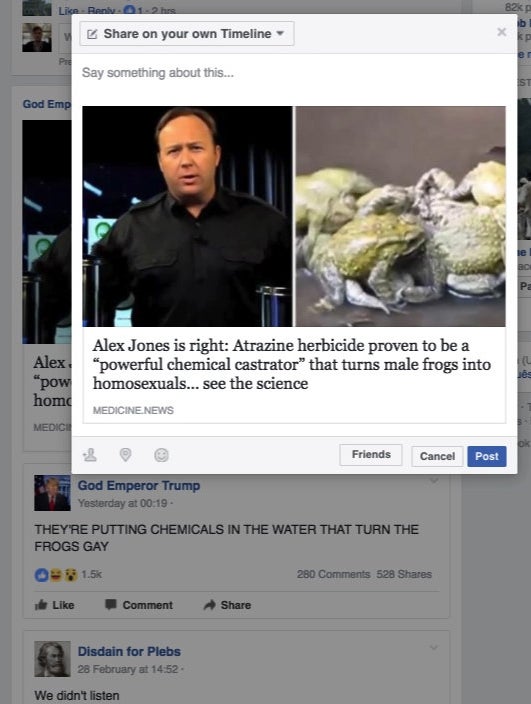Open the Friends audience selector
Screen dimensions: 531x704
(371, 455)
